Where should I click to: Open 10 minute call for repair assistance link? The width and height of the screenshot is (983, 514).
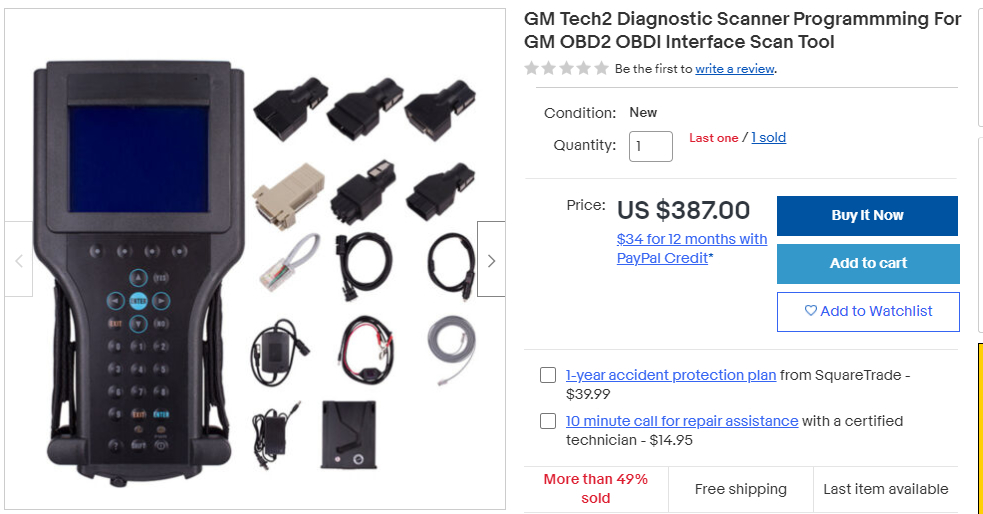(682, 421)
